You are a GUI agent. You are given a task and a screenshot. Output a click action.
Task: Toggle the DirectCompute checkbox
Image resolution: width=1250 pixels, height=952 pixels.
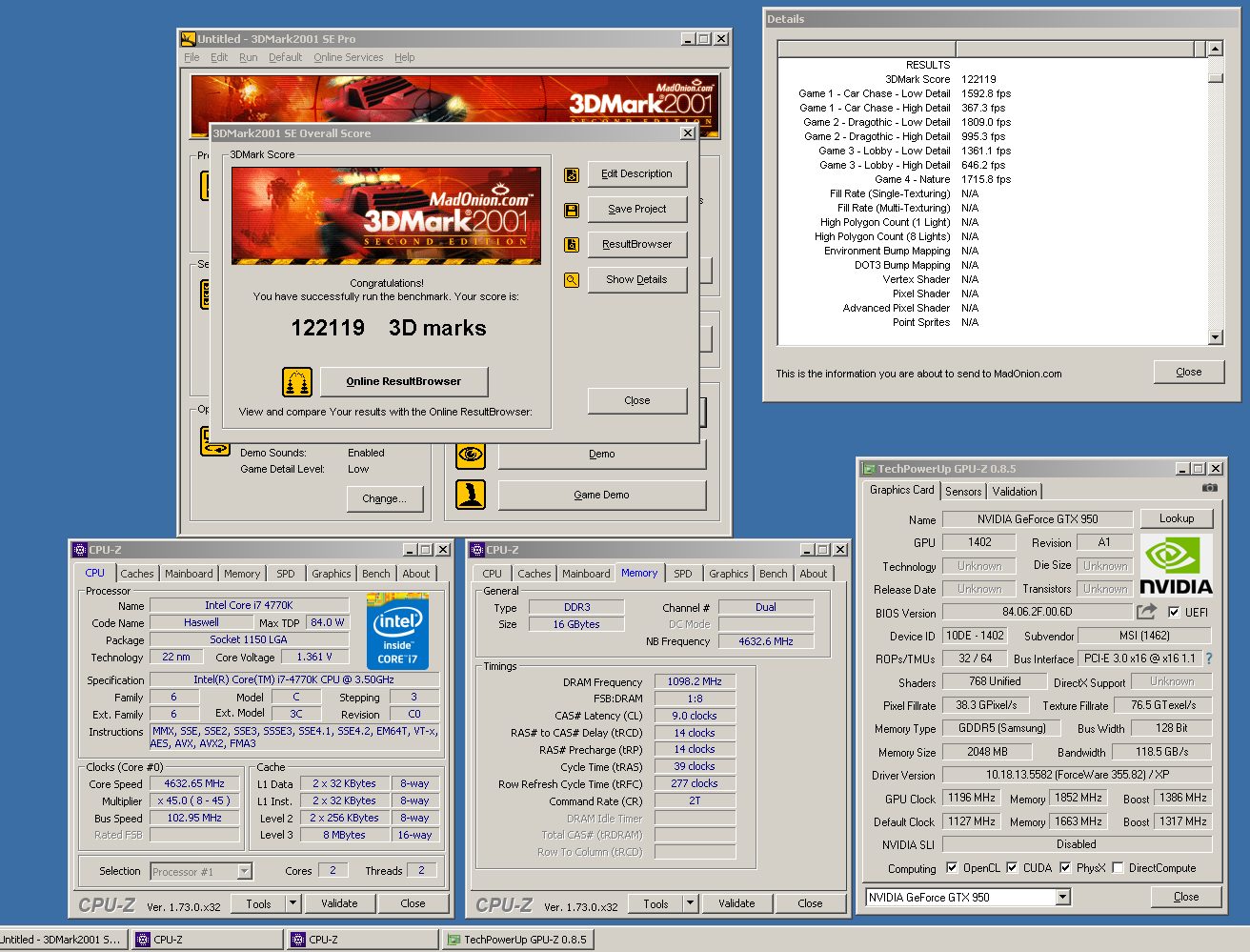point(1118,868)
